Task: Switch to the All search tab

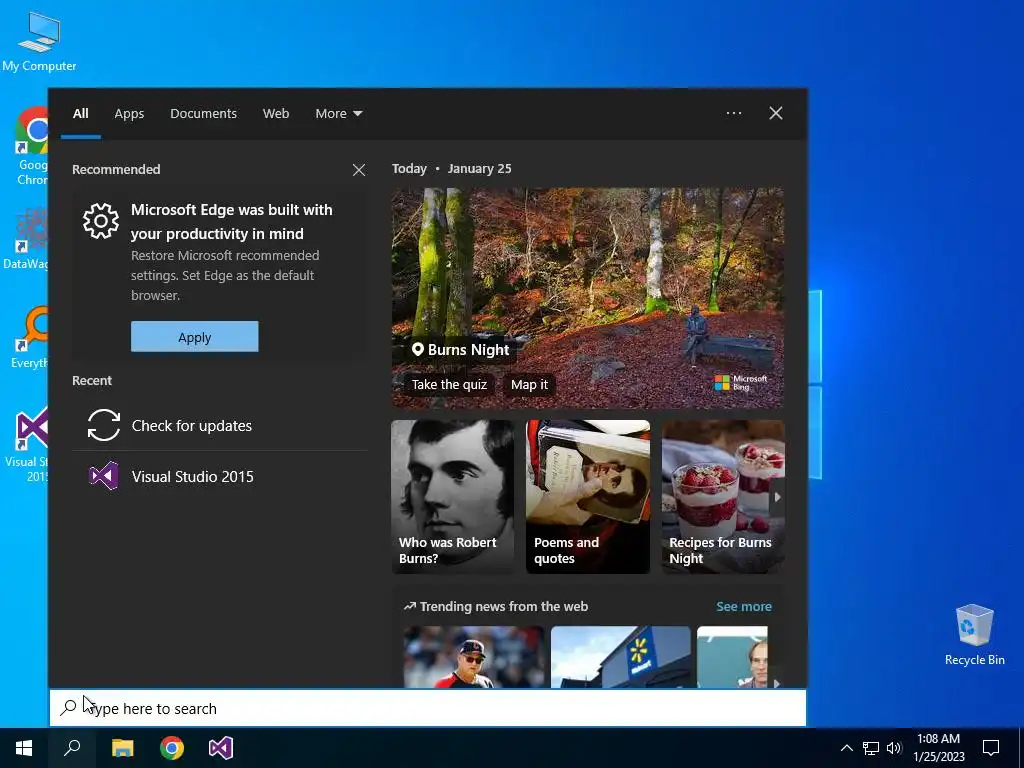Action: 80,114
